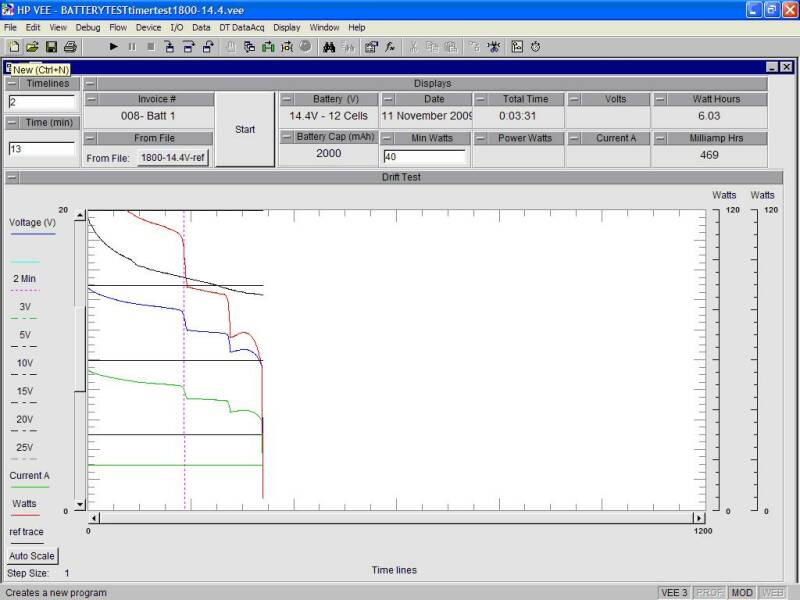Click the Copy toolbar icon

432,47
